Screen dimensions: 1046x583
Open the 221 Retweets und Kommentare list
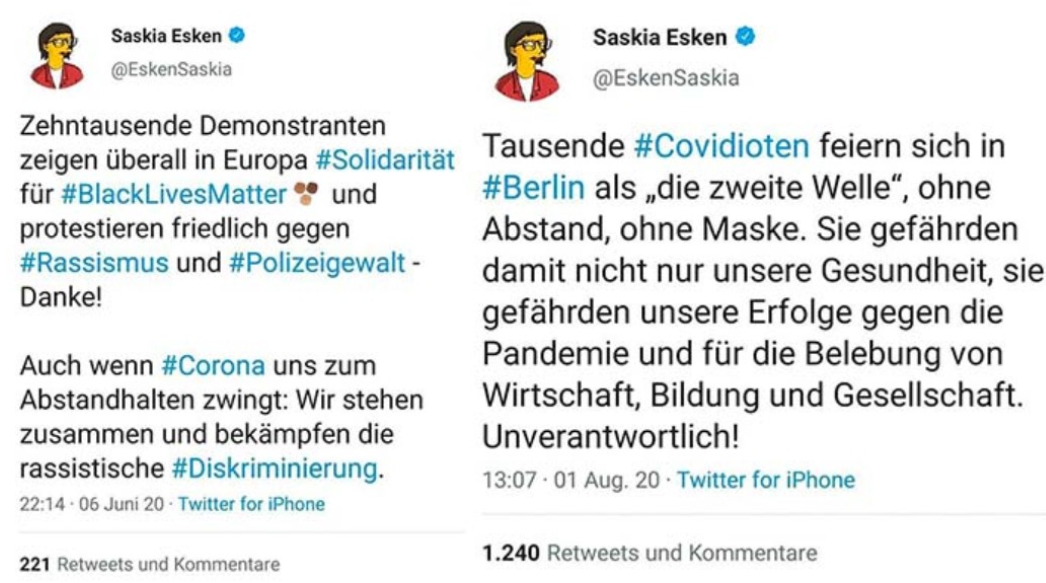[x=150, y=564]
